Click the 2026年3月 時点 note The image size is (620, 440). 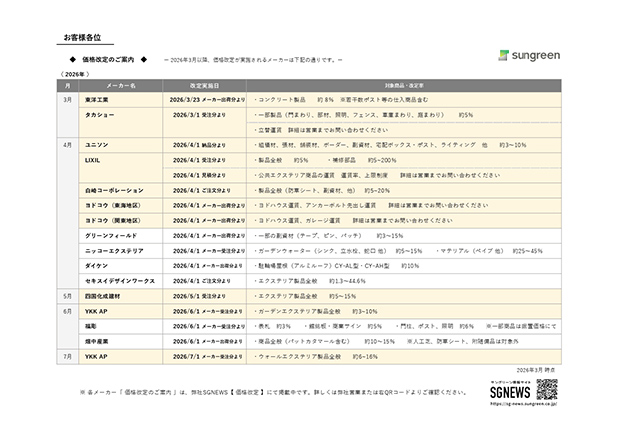point(536,370)
